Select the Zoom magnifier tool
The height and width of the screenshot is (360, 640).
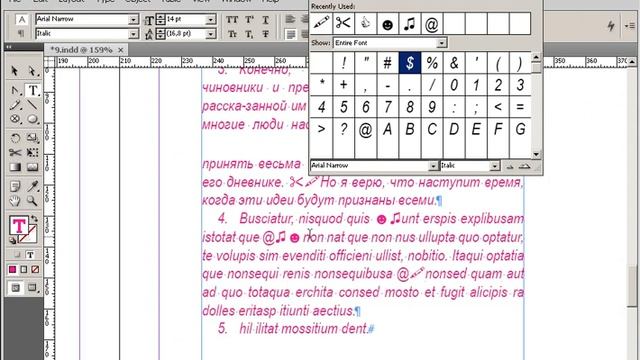point(32,201)
